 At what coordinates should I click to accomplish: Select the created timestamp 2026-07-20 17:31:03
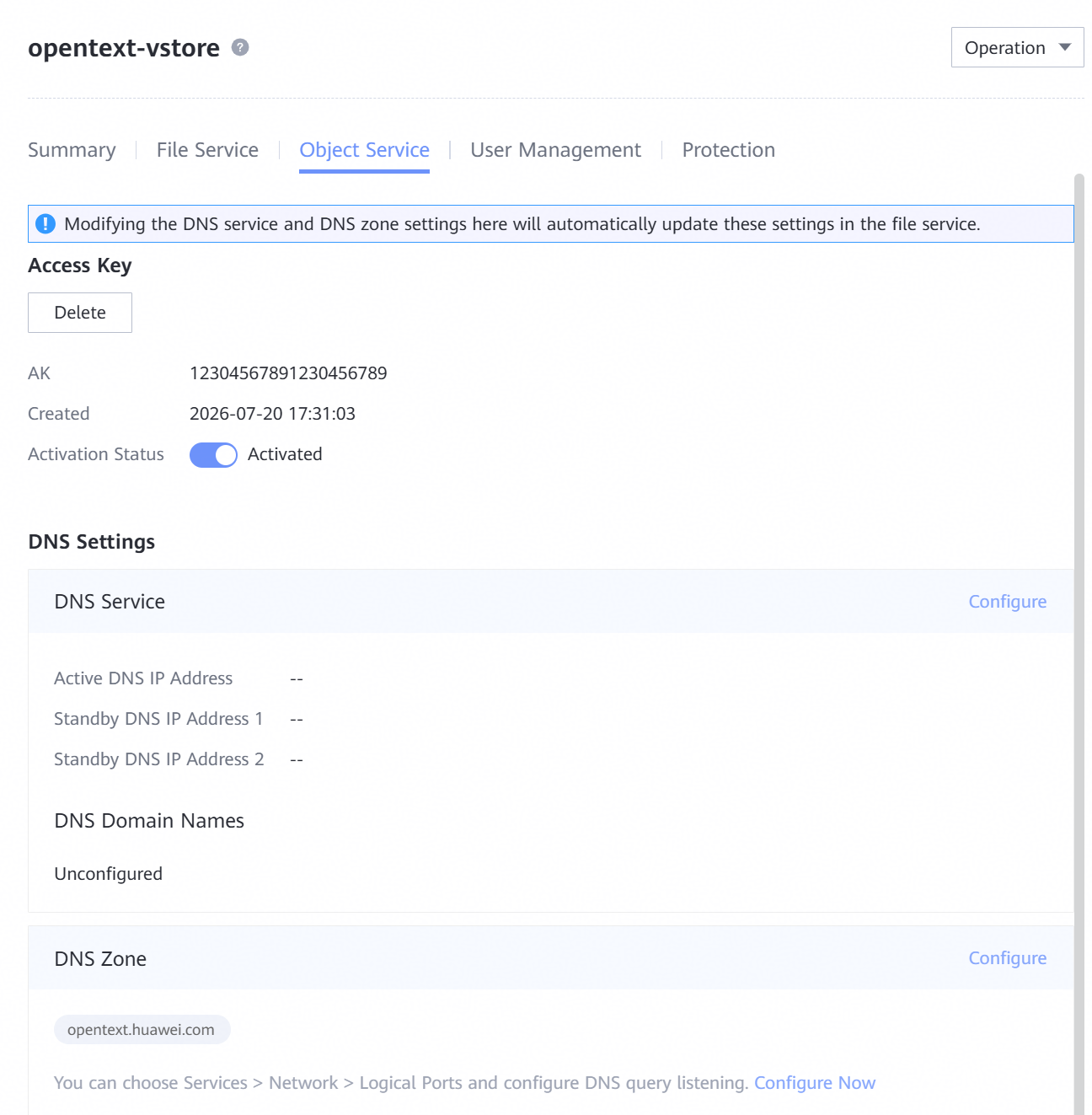(x=272, y=414)
